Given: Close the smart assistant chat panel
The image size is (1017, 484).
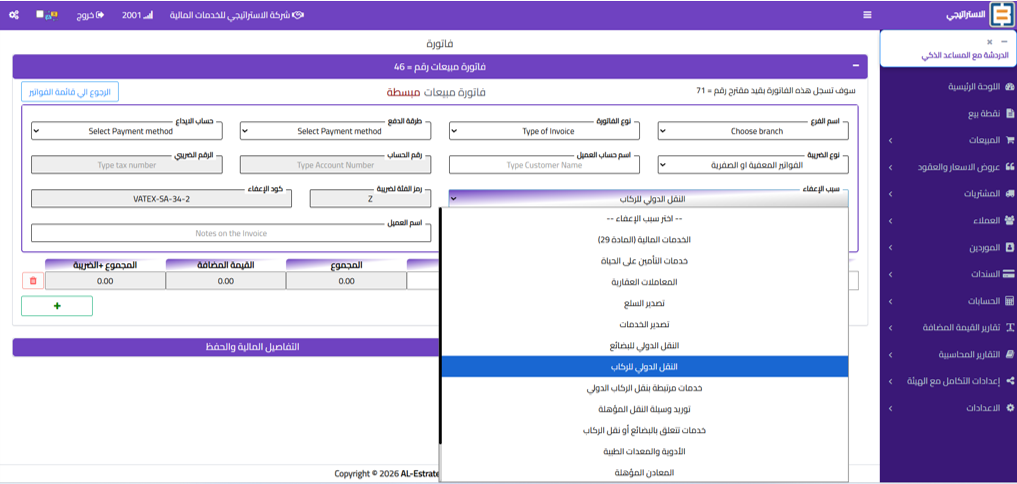Looking at the screenshot, I should pyautogui.click(x=989, y=42).
